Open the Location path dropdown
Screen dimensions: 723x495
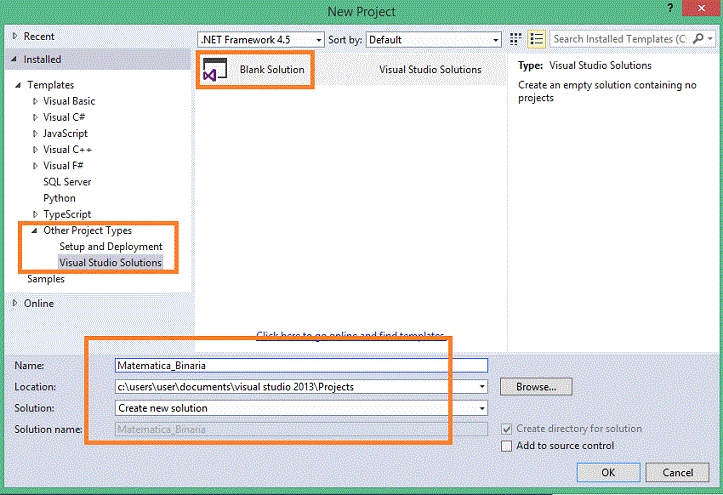tap(482, 387)
